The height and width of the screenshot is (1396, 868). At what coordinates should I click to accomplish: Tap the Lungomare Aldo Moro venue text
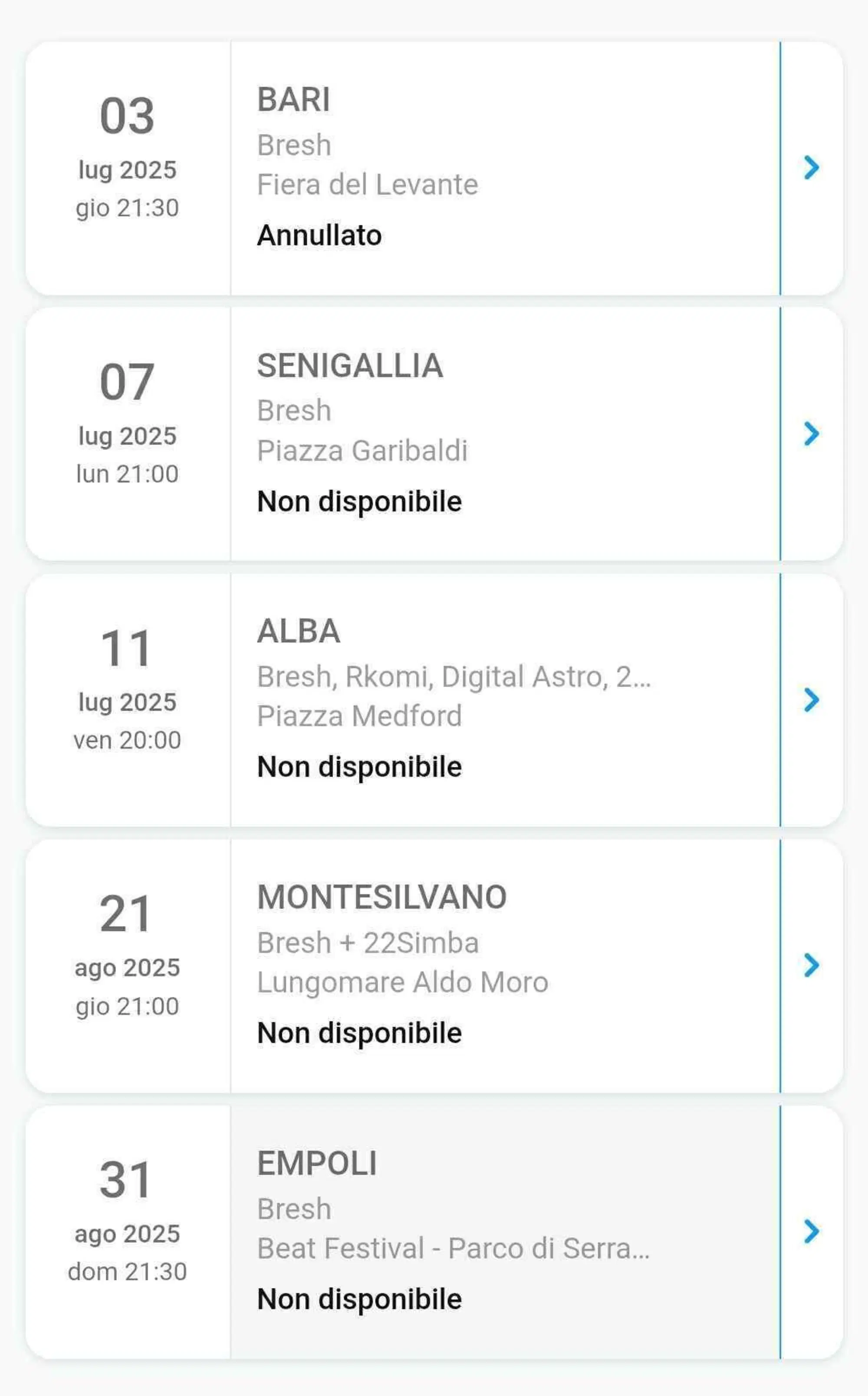coord(402,983)
